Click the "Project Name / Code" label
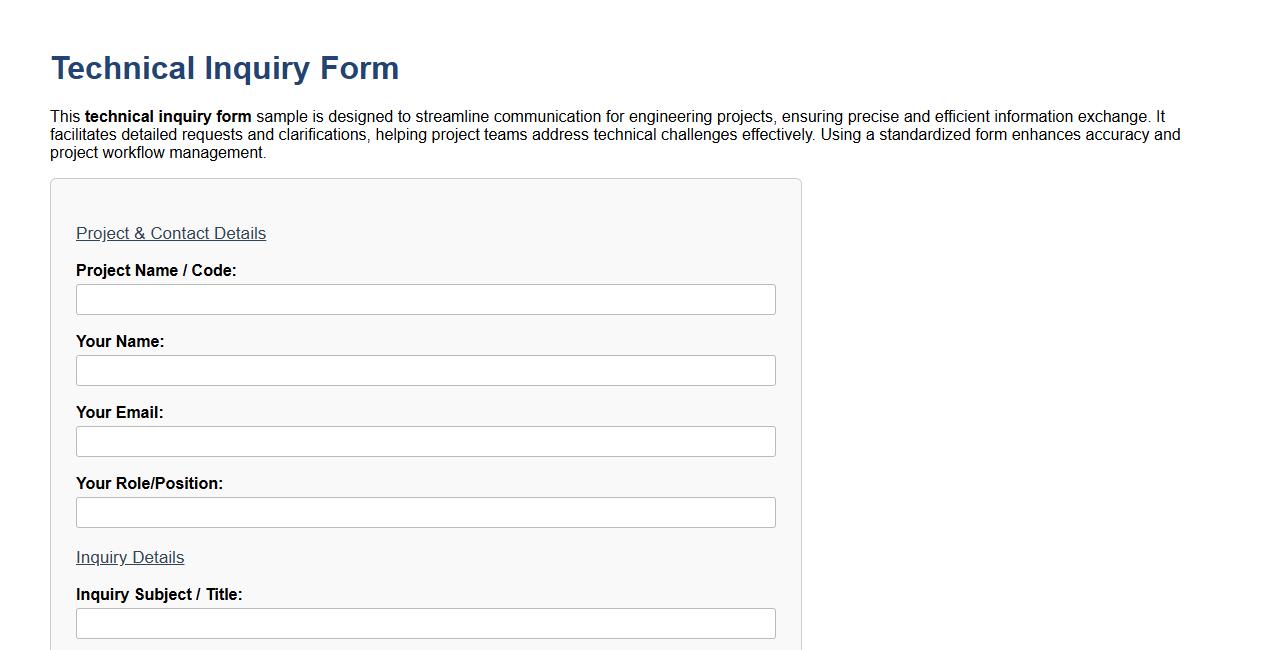This screenshot has width=1278, height=650. [x=156, y=270]
